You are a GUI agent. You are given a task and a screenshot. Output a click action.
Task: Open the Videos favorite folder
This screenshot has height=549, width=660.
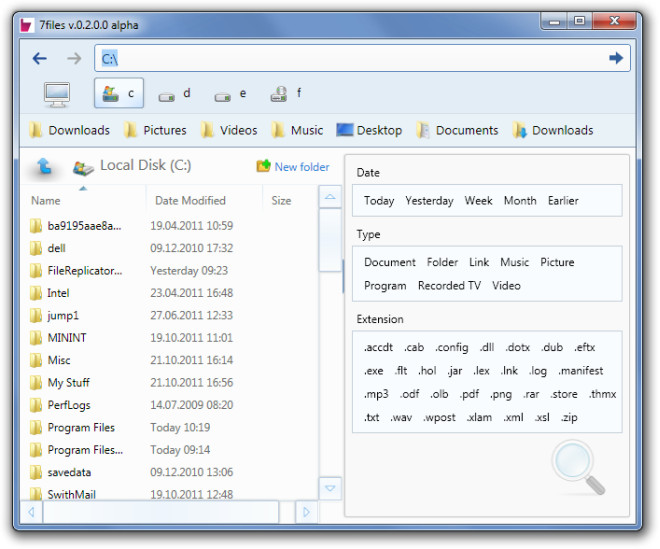click(x=229, y=130)
